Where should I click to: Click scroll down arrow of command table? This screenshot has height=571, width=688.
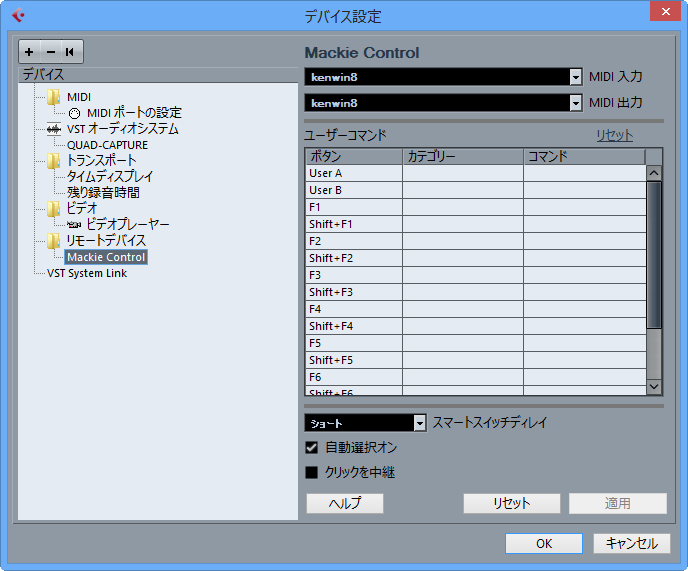654,386
